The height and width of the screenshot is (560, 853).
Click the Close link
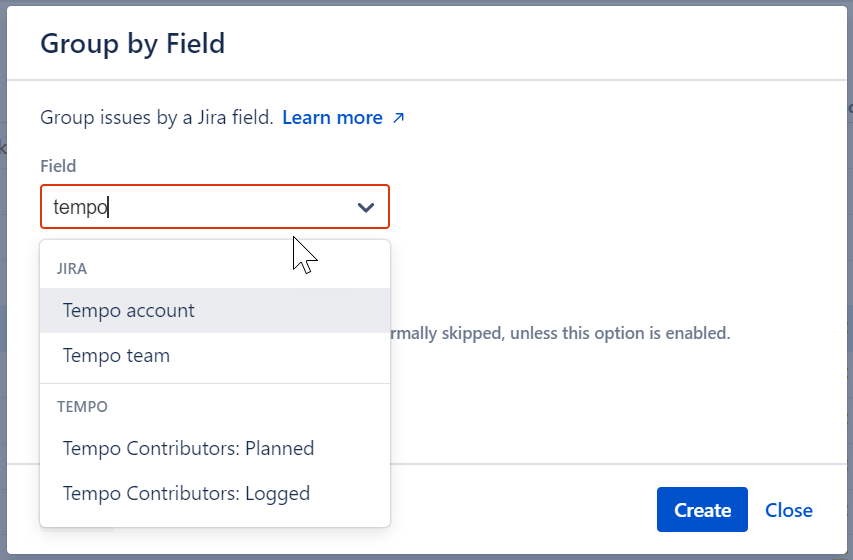[788, 510]
